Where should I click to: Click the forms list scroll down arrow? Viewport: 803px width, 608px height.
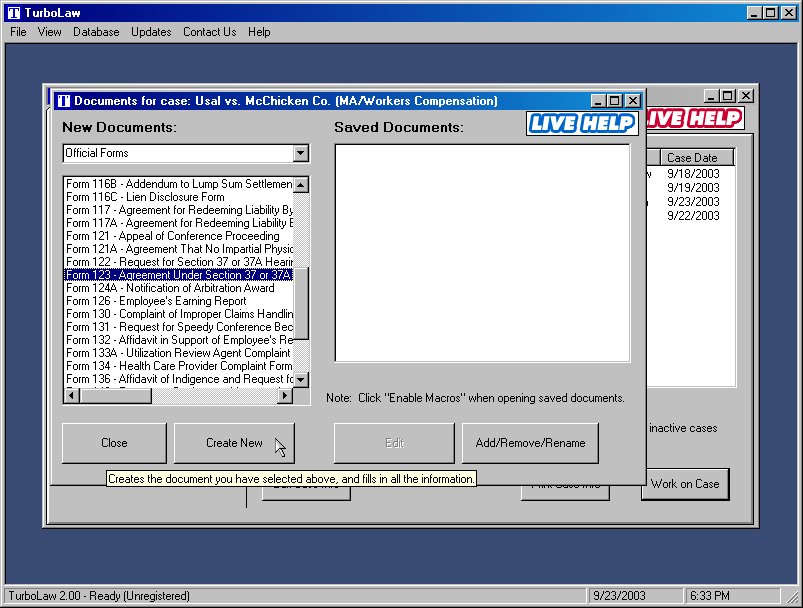click(x=301, y=380)
